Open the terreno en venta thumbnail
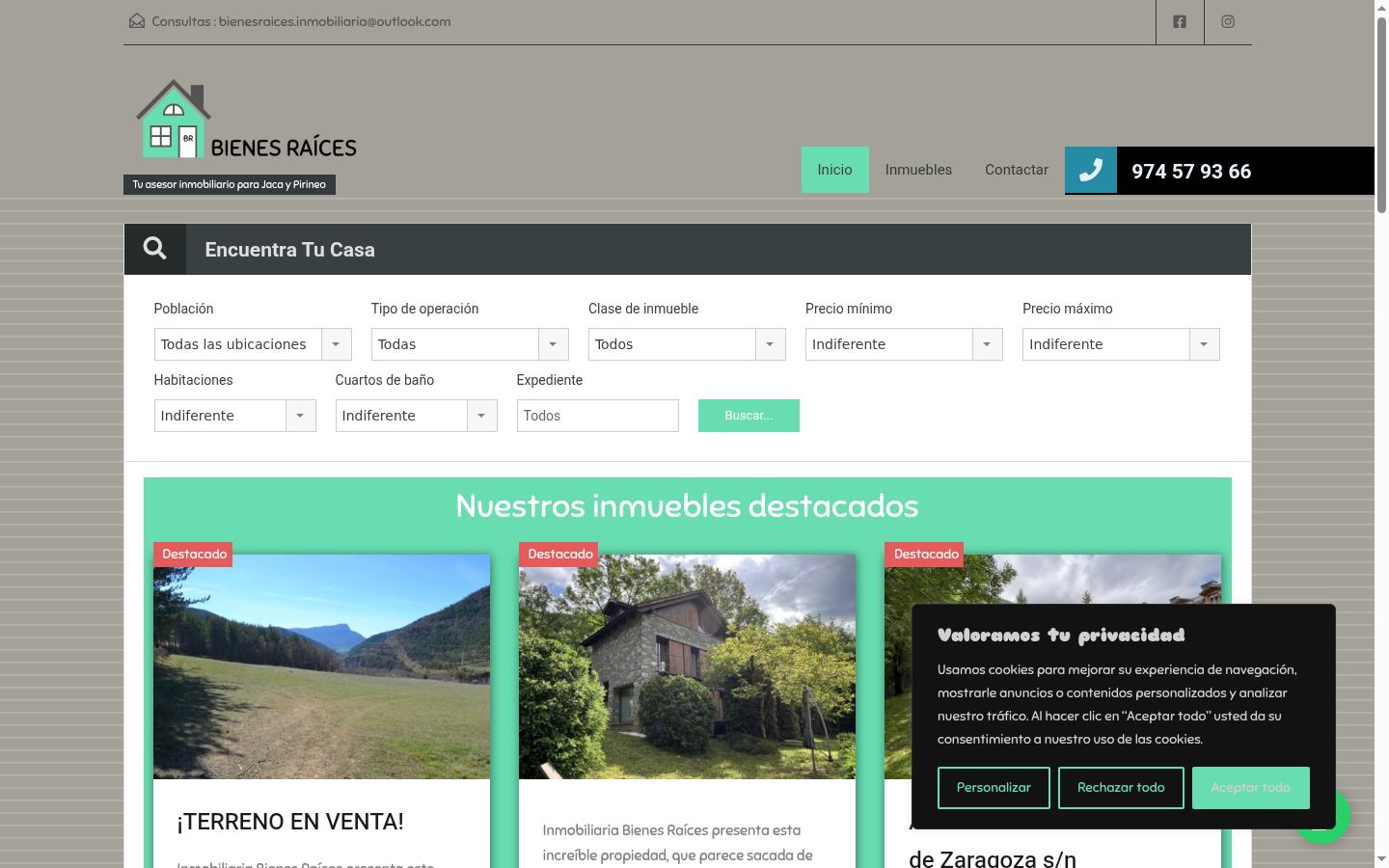 [x=321, y=666]
